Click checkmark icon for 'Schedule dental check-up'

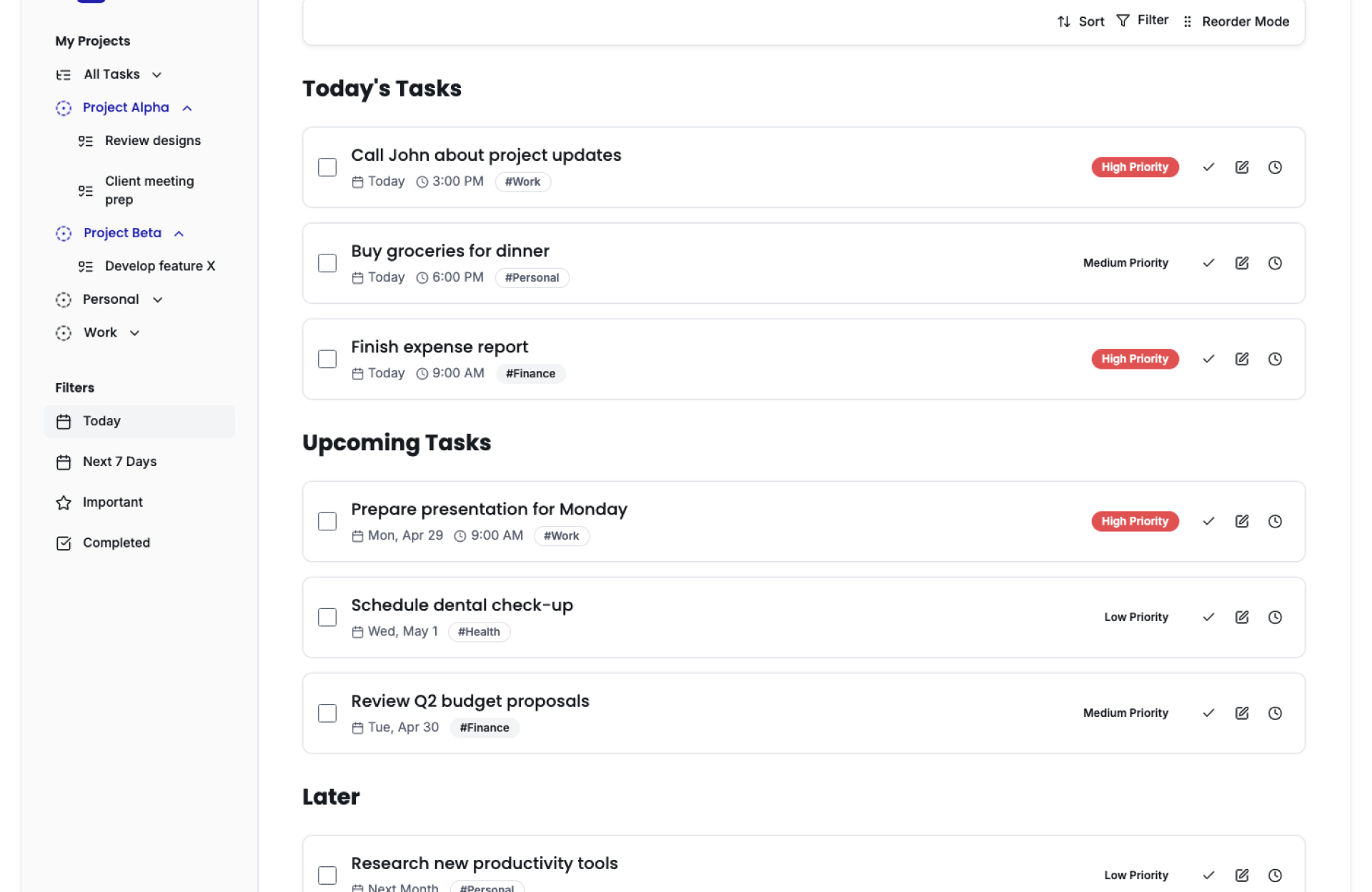[1208, 617]
